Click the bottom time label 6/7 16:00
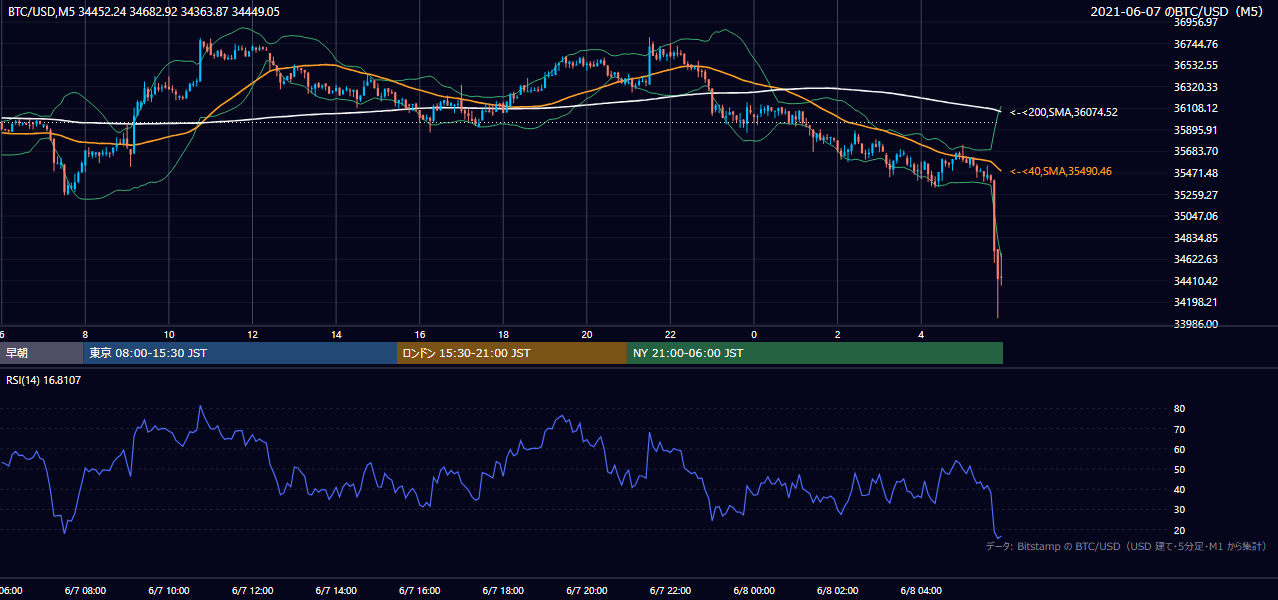 [420, 591]
